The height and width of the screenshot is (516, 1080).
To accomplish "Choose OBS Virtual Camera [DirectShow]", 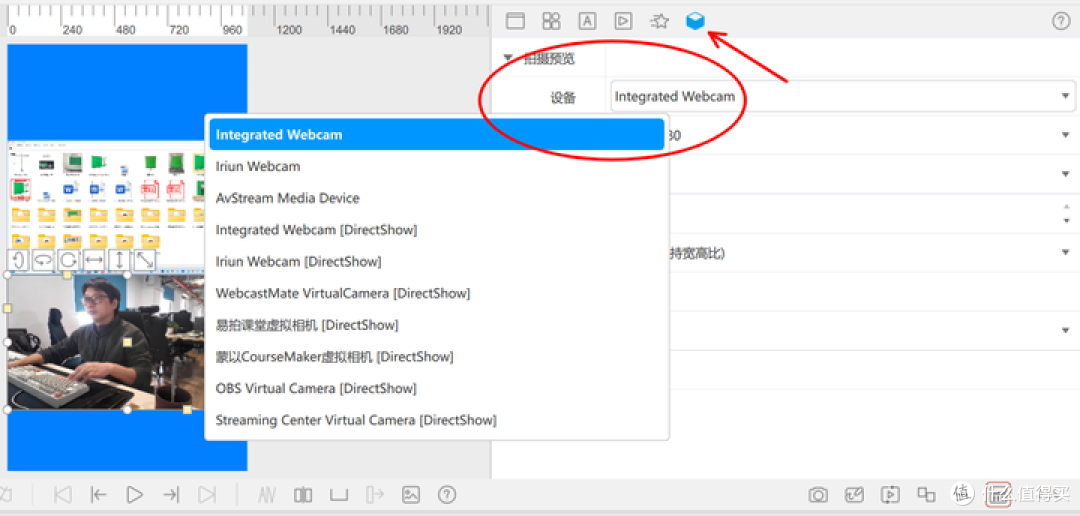I will pyautogui.click(x=437, y=389).
